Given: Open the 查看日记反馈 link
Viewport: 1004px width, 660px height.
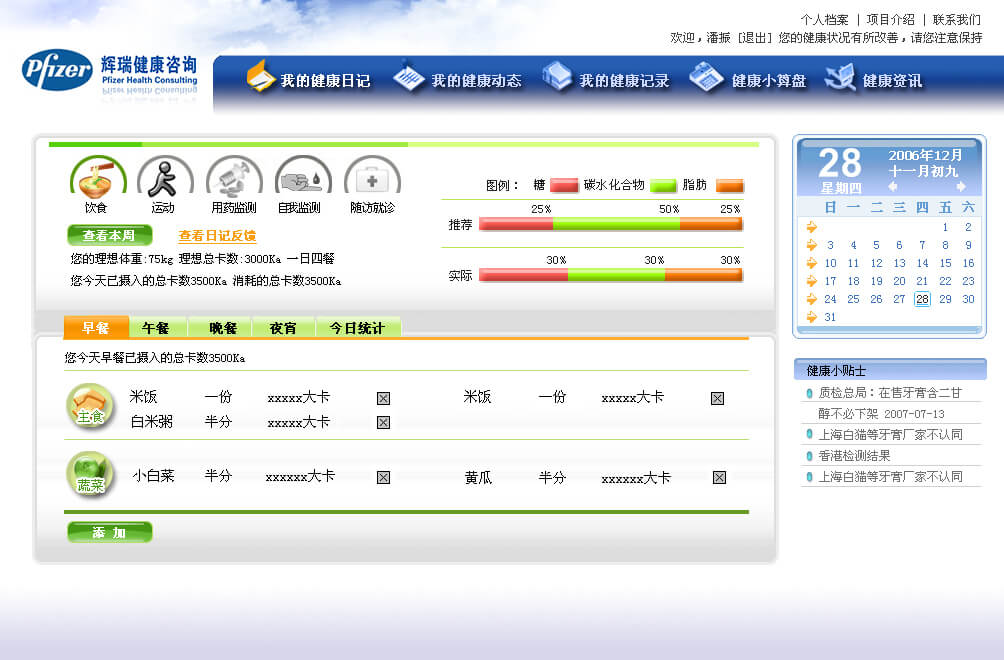Looking at the screenshot, I should 217,236.
